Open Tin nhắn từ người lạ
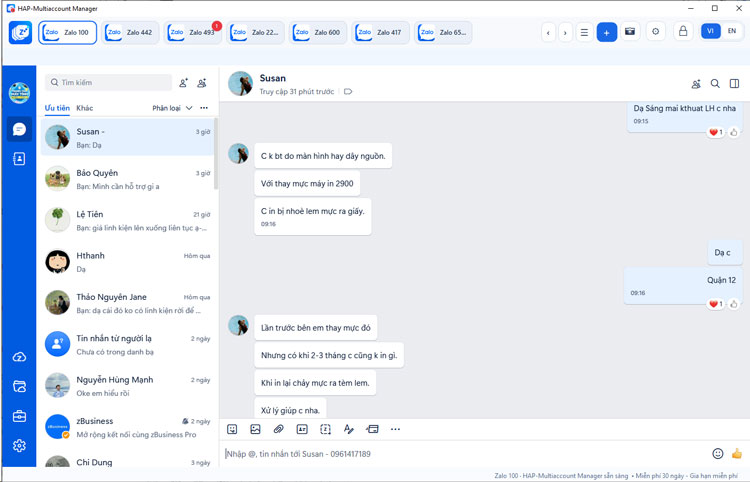Image resolution: width=750 pixels, height=482 pixels. coord(127,345)
